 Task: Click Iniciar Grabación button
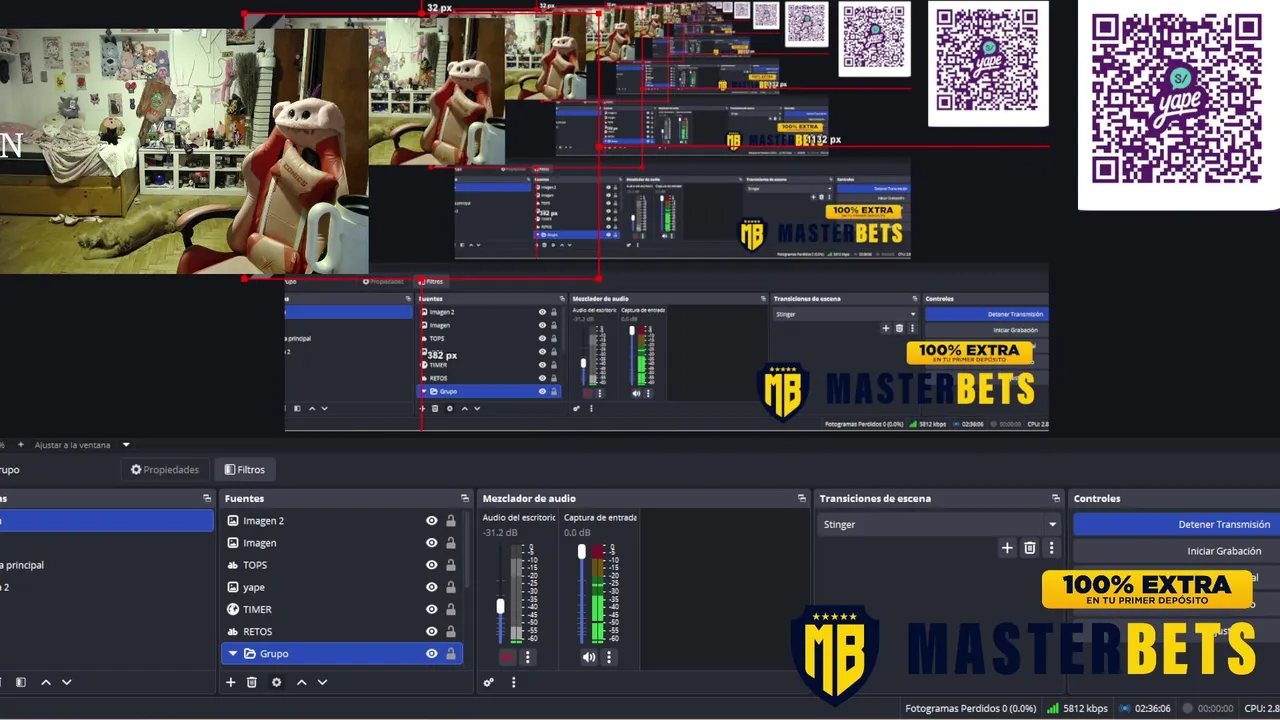point(1176,551)
